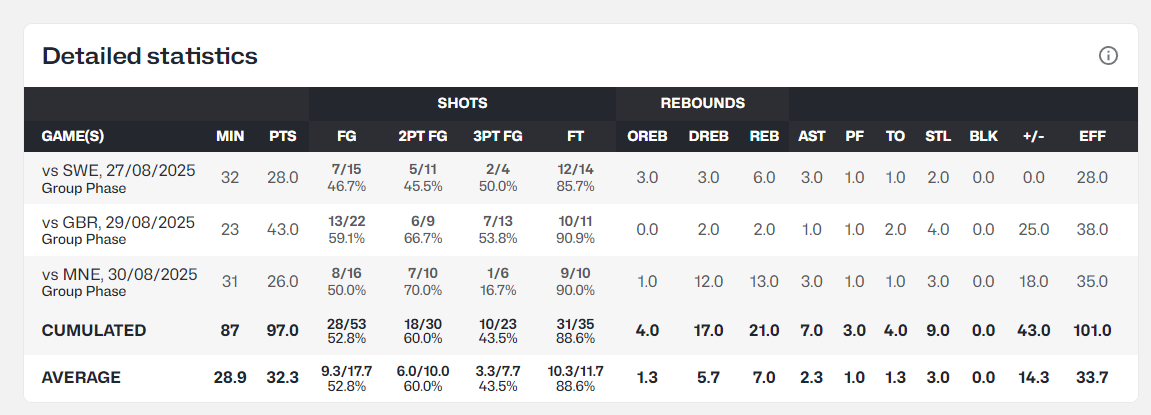The image size is (1151, 415).
Task: Select the AVERAGE row label
Action: click(x=81, y=377)
